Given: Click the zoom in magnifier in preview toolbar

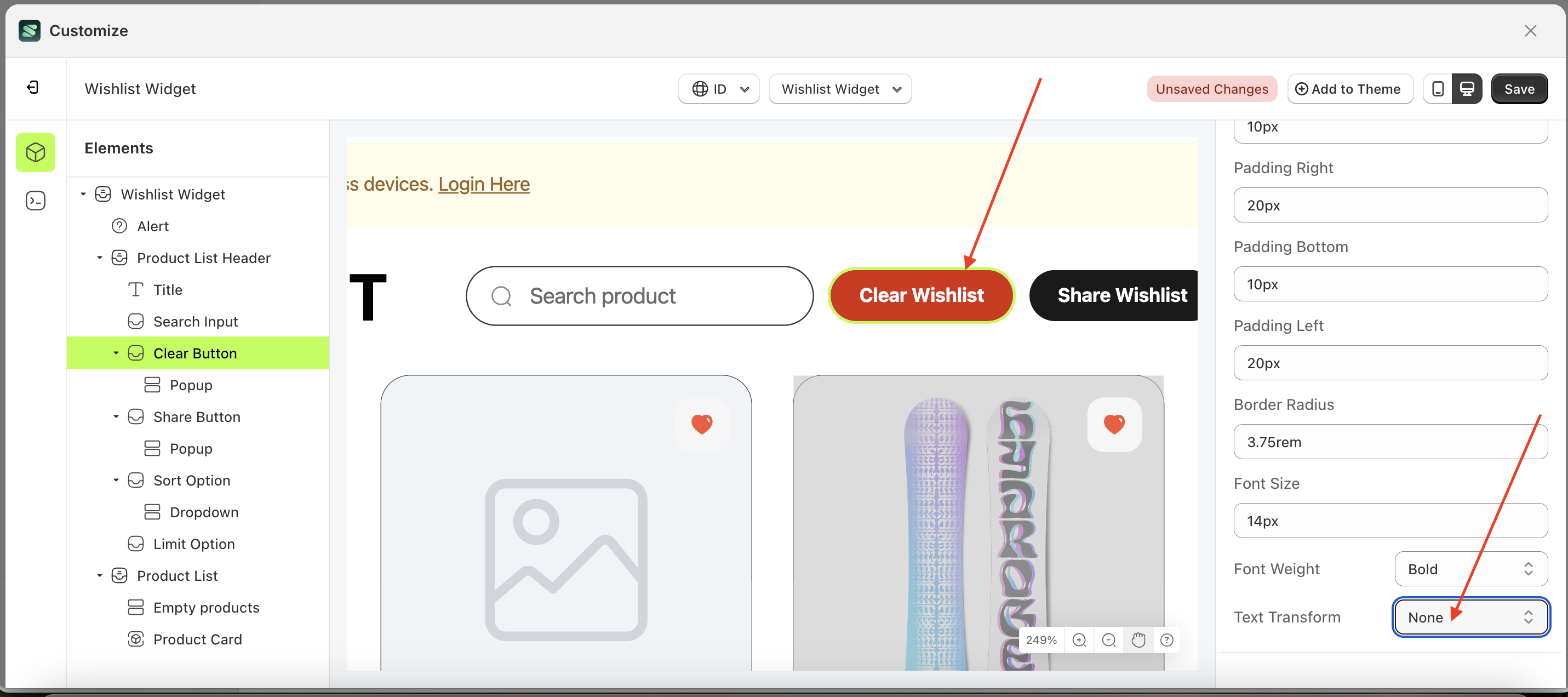Looking at the screenshot, I should pyautogui.click(x=1080, y=640).
